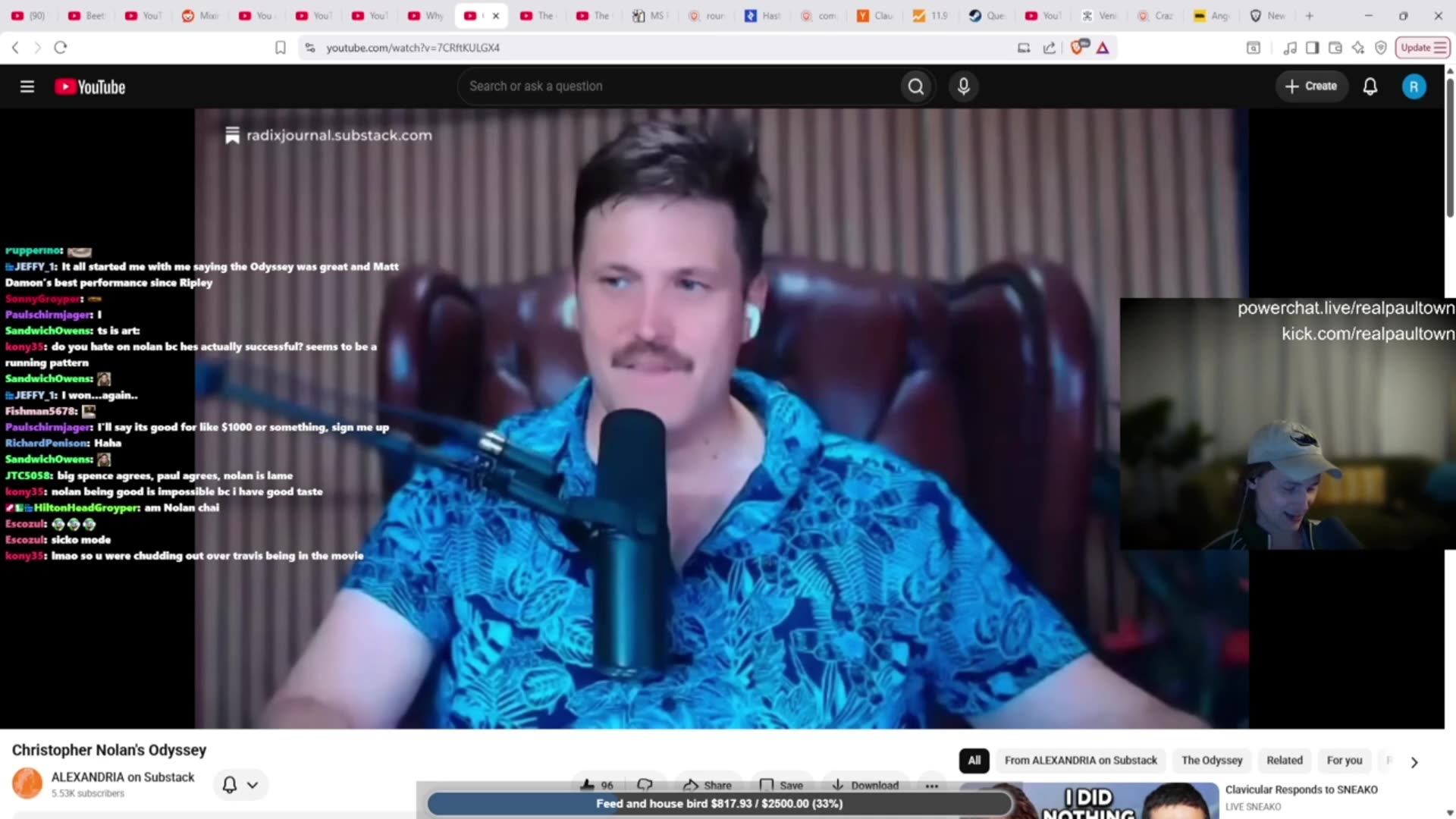Image resolution: width=1456 pixels, height=819 pixels.
Task: Select the 'Related' filter chip
Action: click(1284, 761)
